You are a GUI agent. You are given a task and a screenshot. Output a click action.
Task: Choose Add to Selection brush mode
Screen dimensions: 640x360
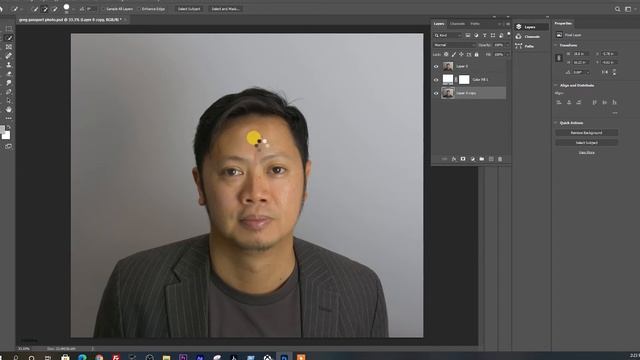tap(44, 9)
